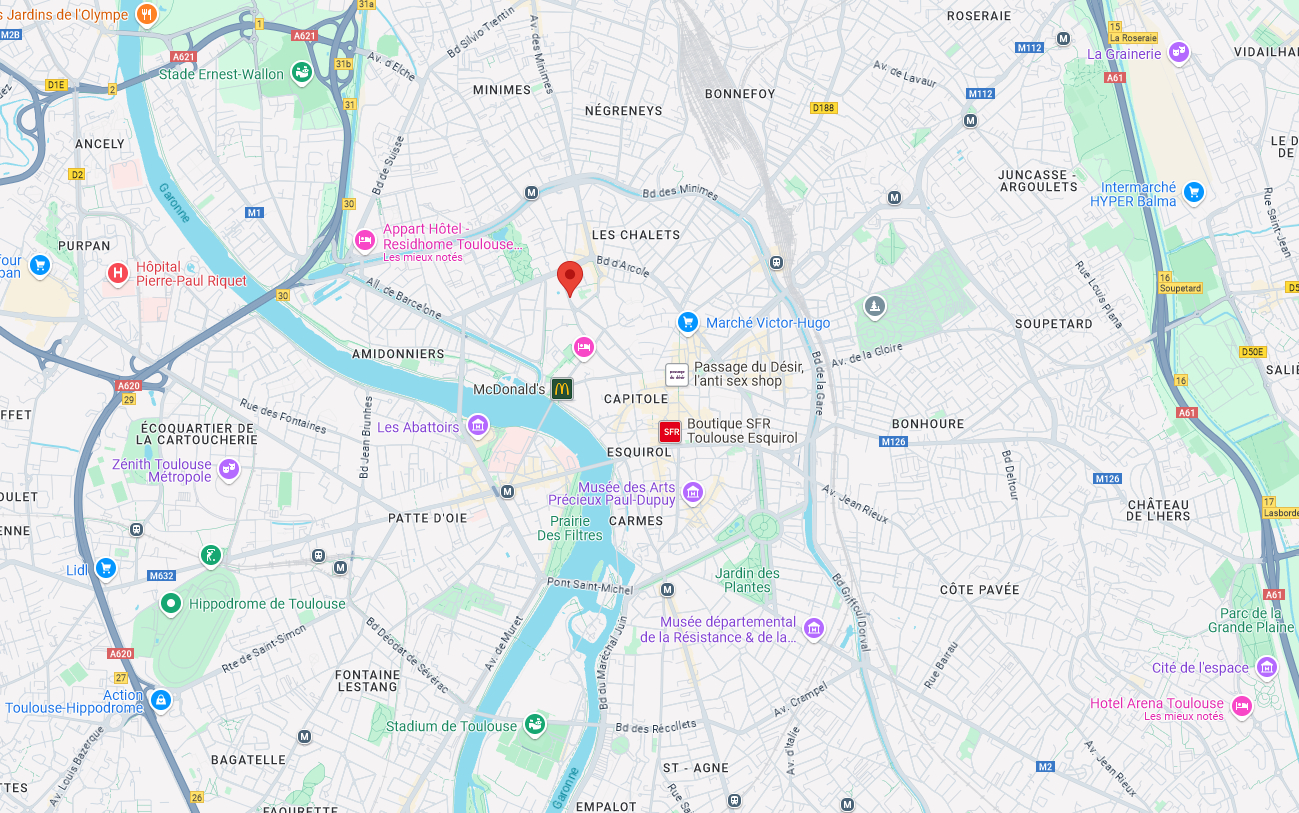Screen dimensions: 1299x813
Task: Open La Grainerie venue icon
Action: pos(1179,52)
